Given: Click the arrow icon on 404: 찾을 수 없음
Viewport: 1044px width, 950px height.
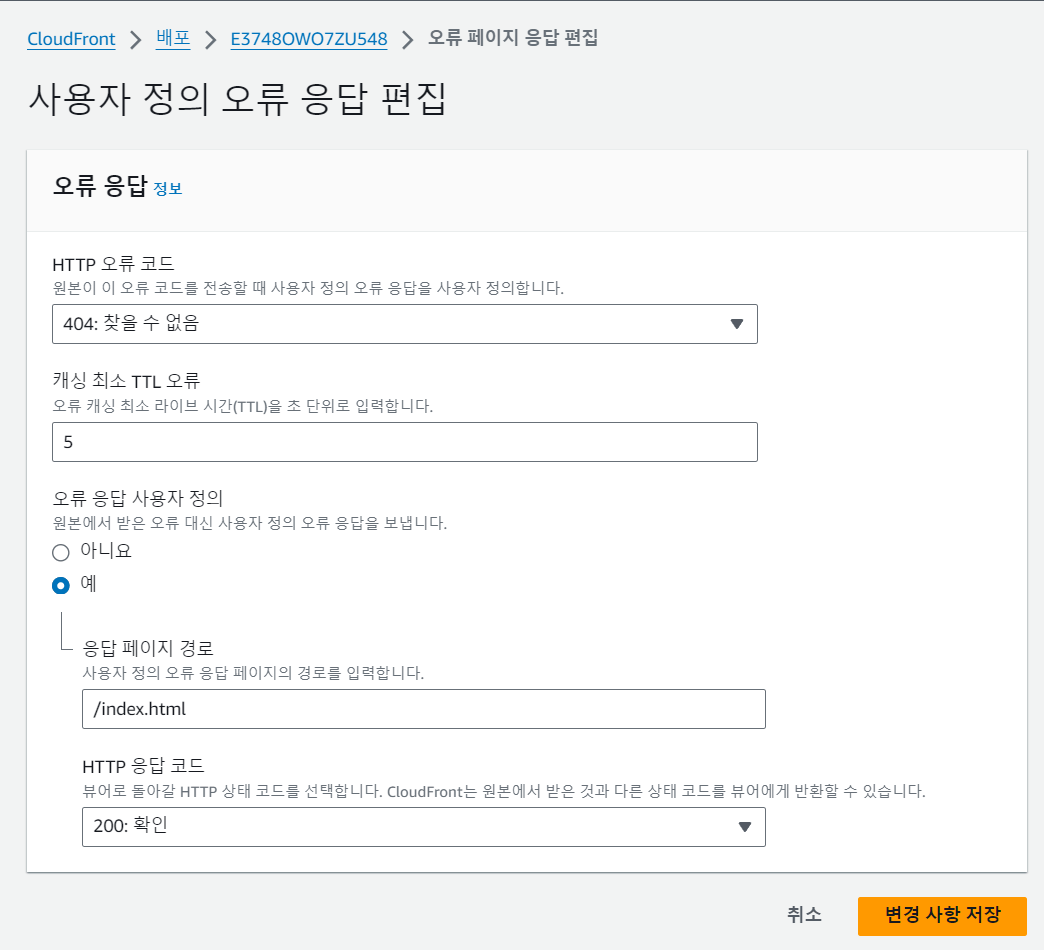Looking at the screenshot, I should 737,324.
